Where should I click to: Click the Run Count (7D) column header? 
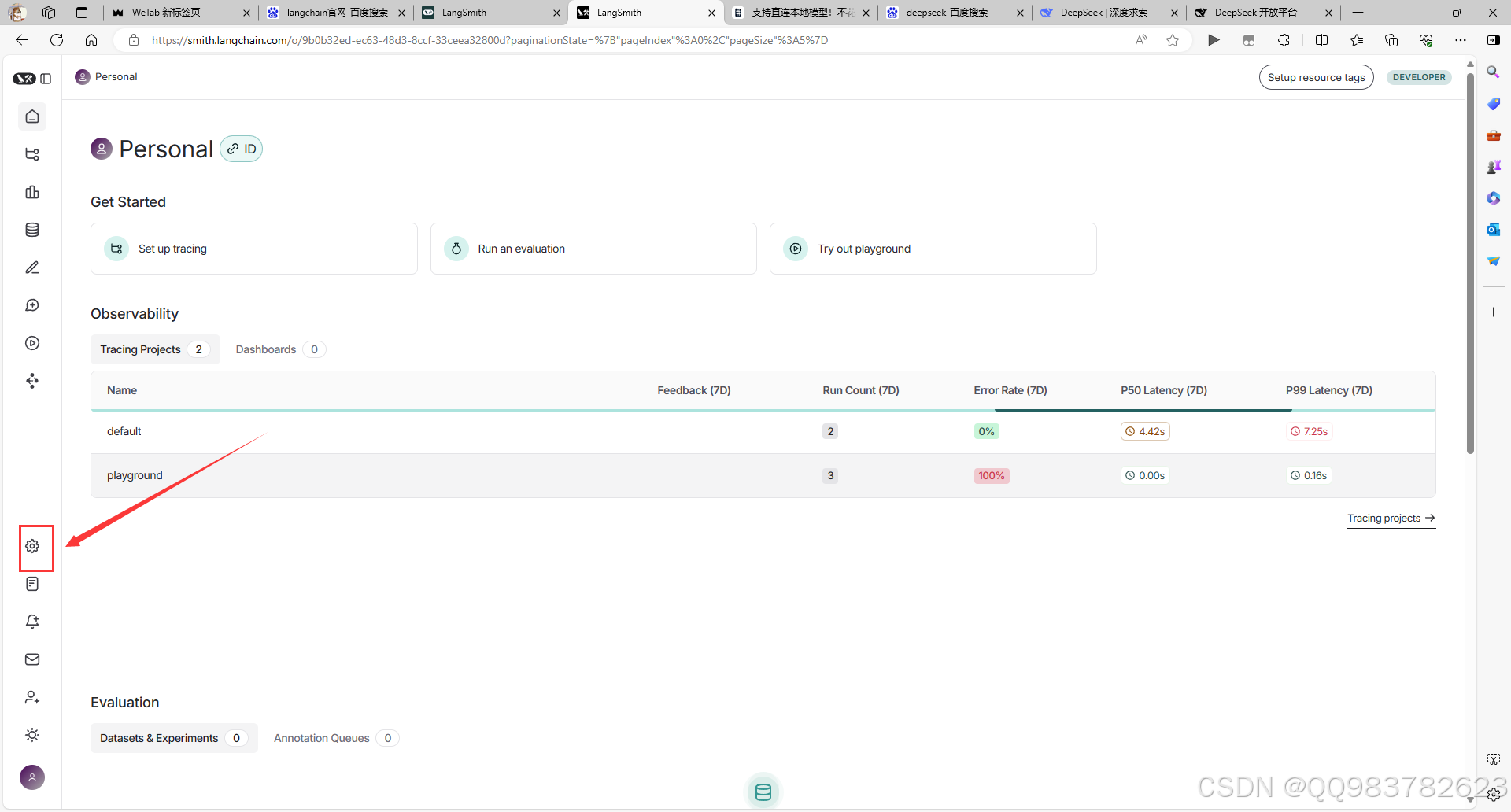tap(861, 390)
